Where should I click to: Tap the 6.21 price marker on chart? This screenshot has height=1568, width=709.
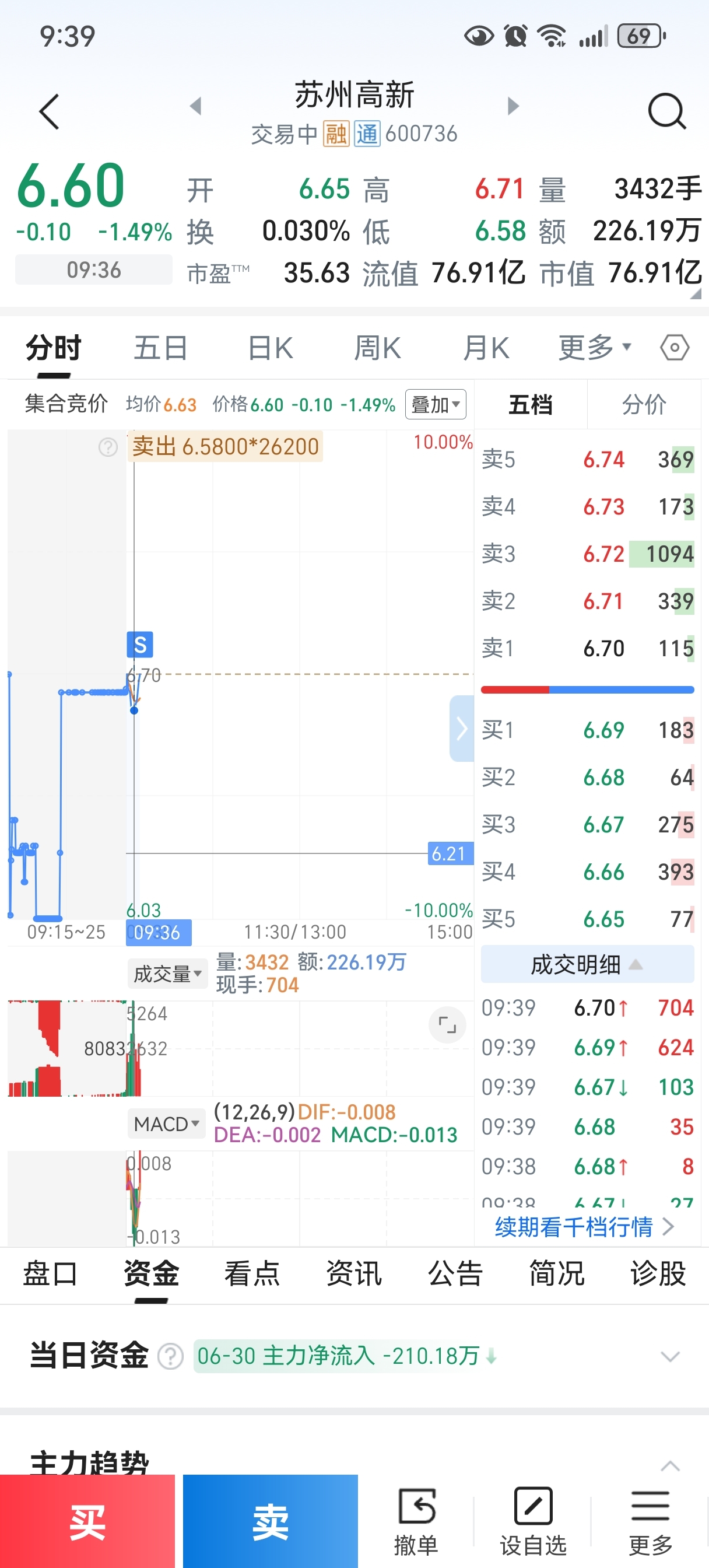coord(450,853)
